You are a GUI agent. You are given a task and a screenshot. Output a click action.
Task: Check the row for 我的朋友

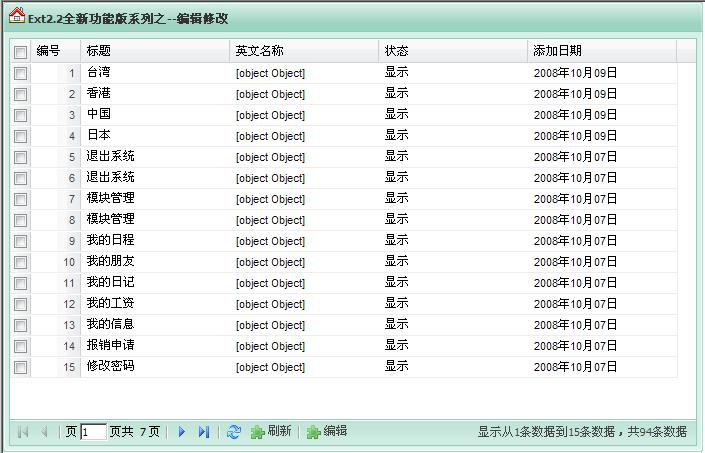tap(20, 262)
